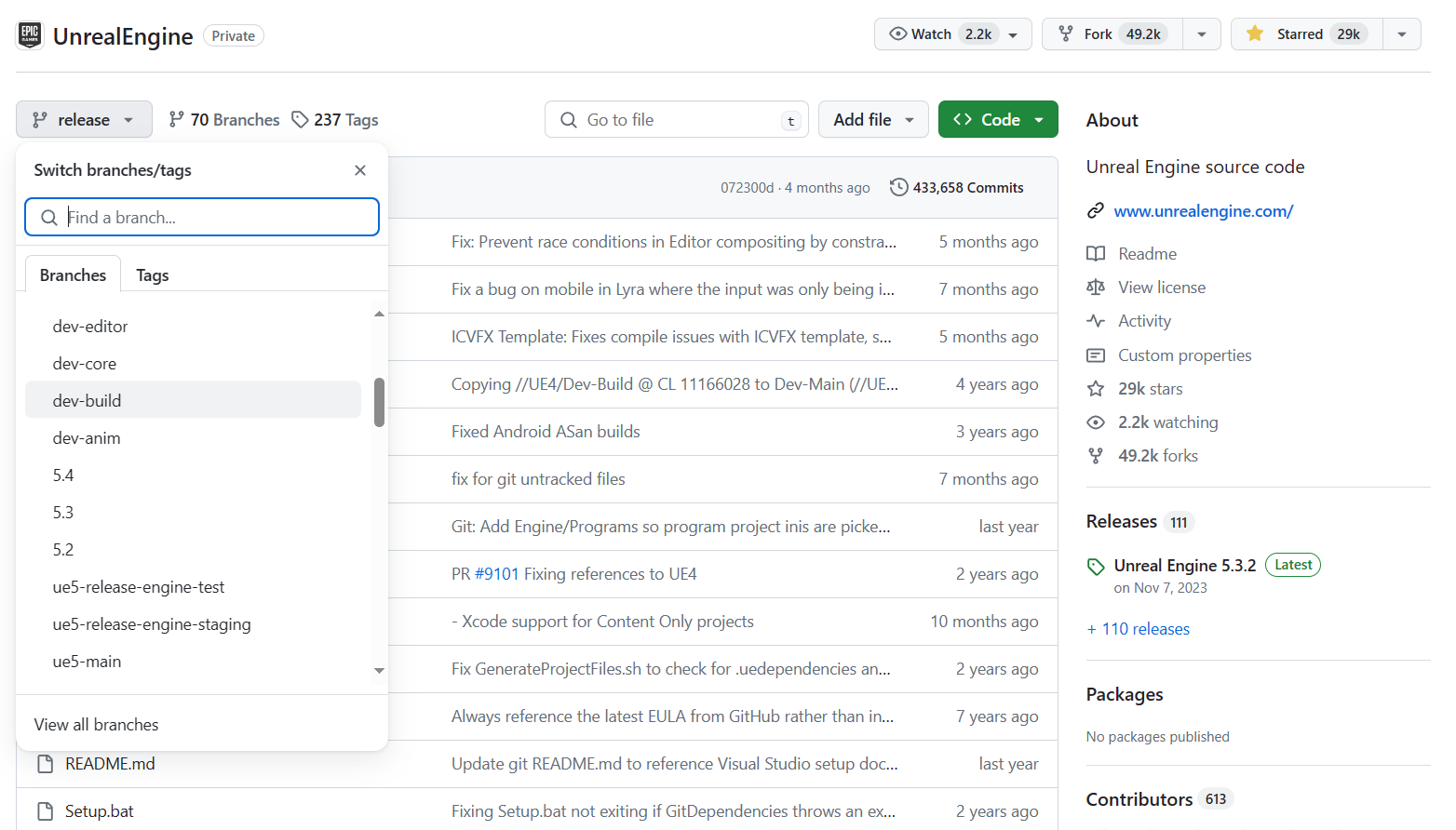Click the release tag icon by Unreal Engine 5.3.2
The image size is (1456, 830).
[1096, 566]
